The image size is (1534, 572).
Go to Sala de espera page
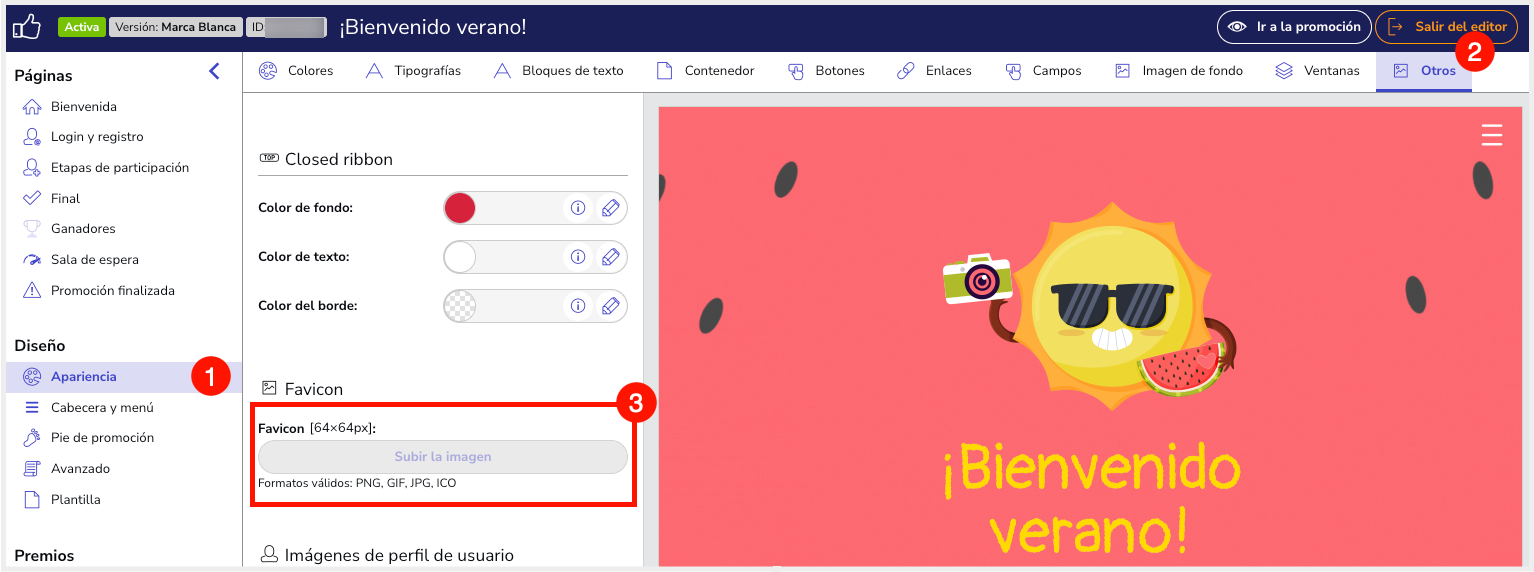coord(94,260)
